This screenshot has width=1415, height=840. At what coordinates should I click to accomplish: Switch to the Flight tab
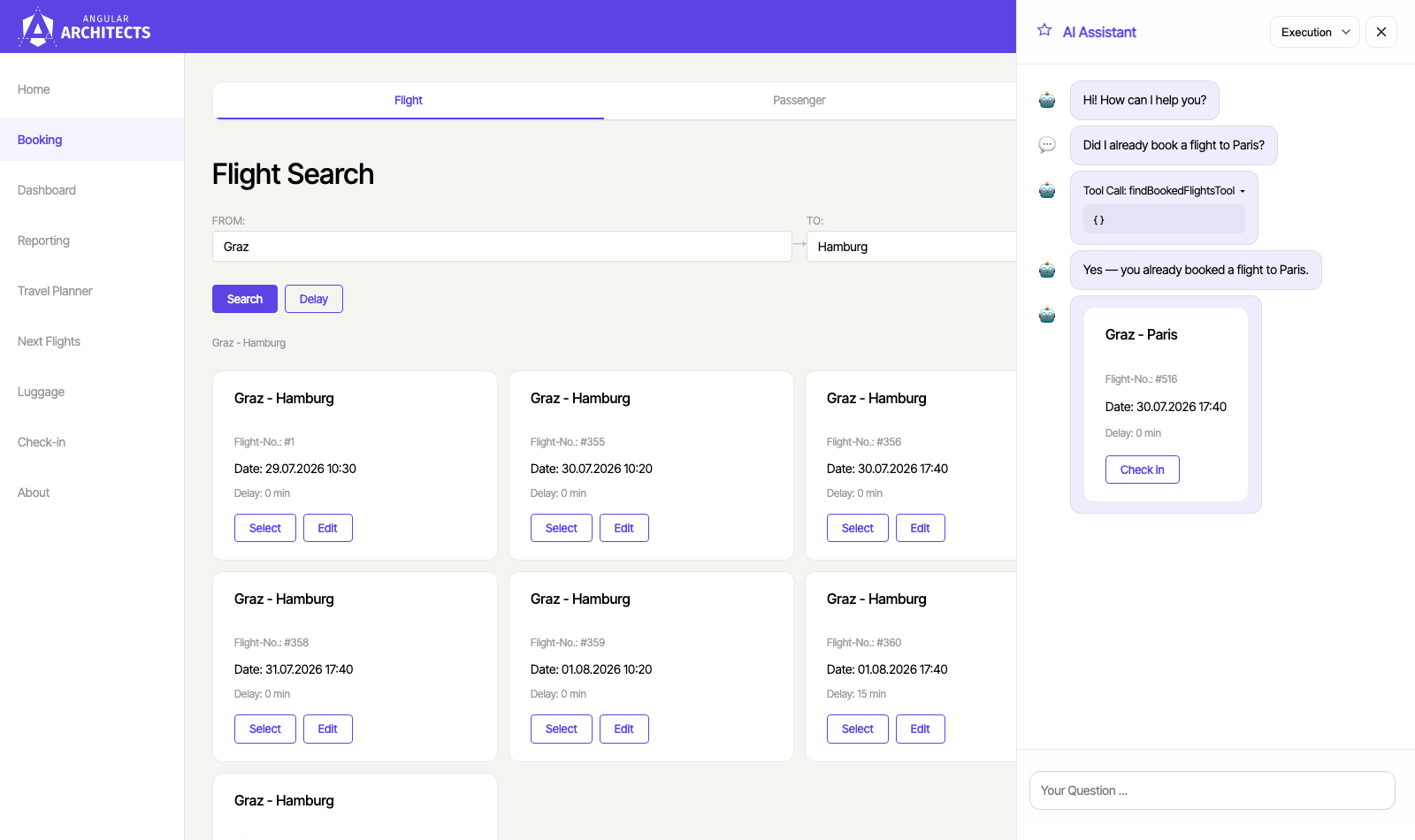click(x=409, y=100)
